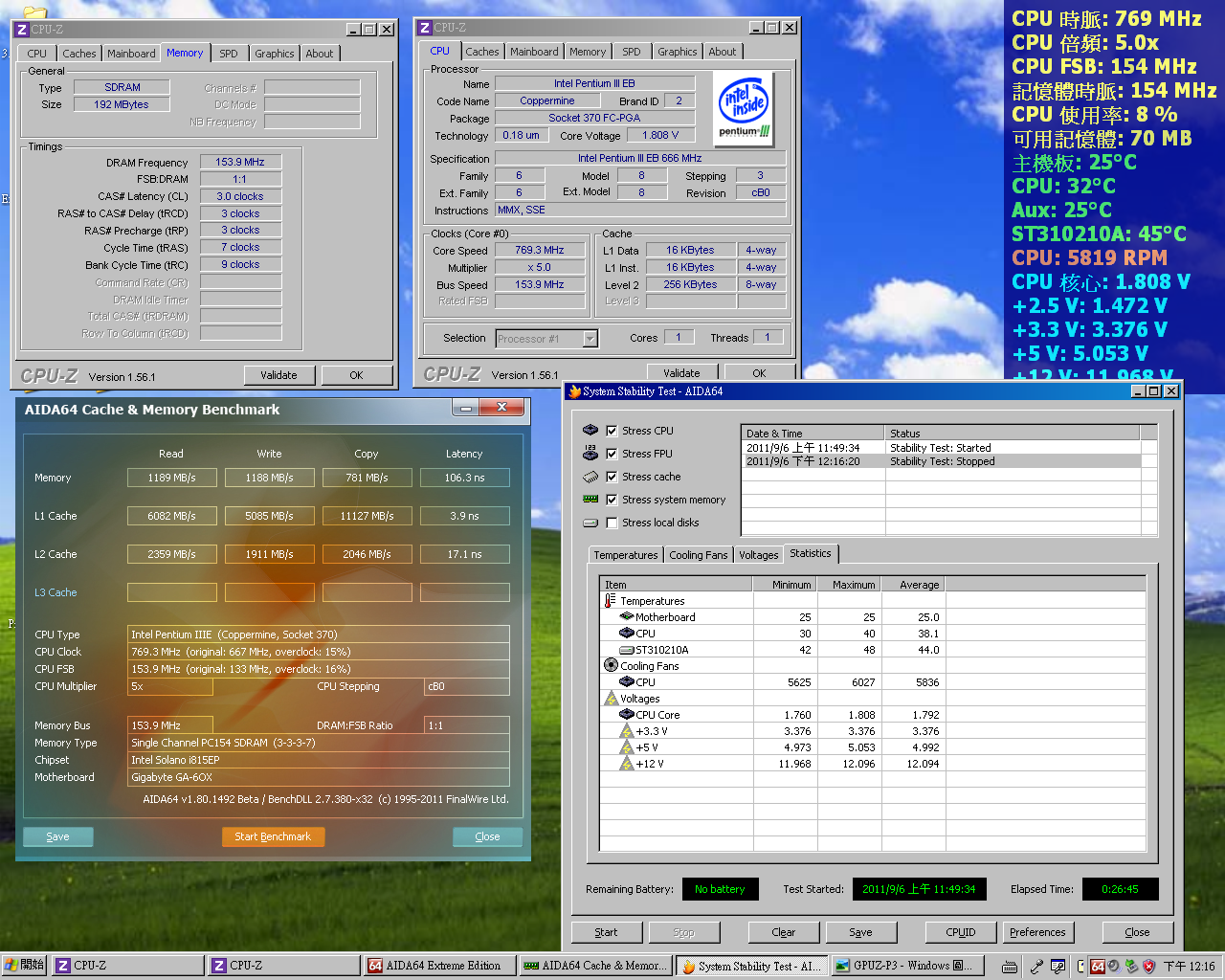Open Preferences in System Stability Test
The width and height of the screenshot is (1225, 980).
(x=1037, y=932)
